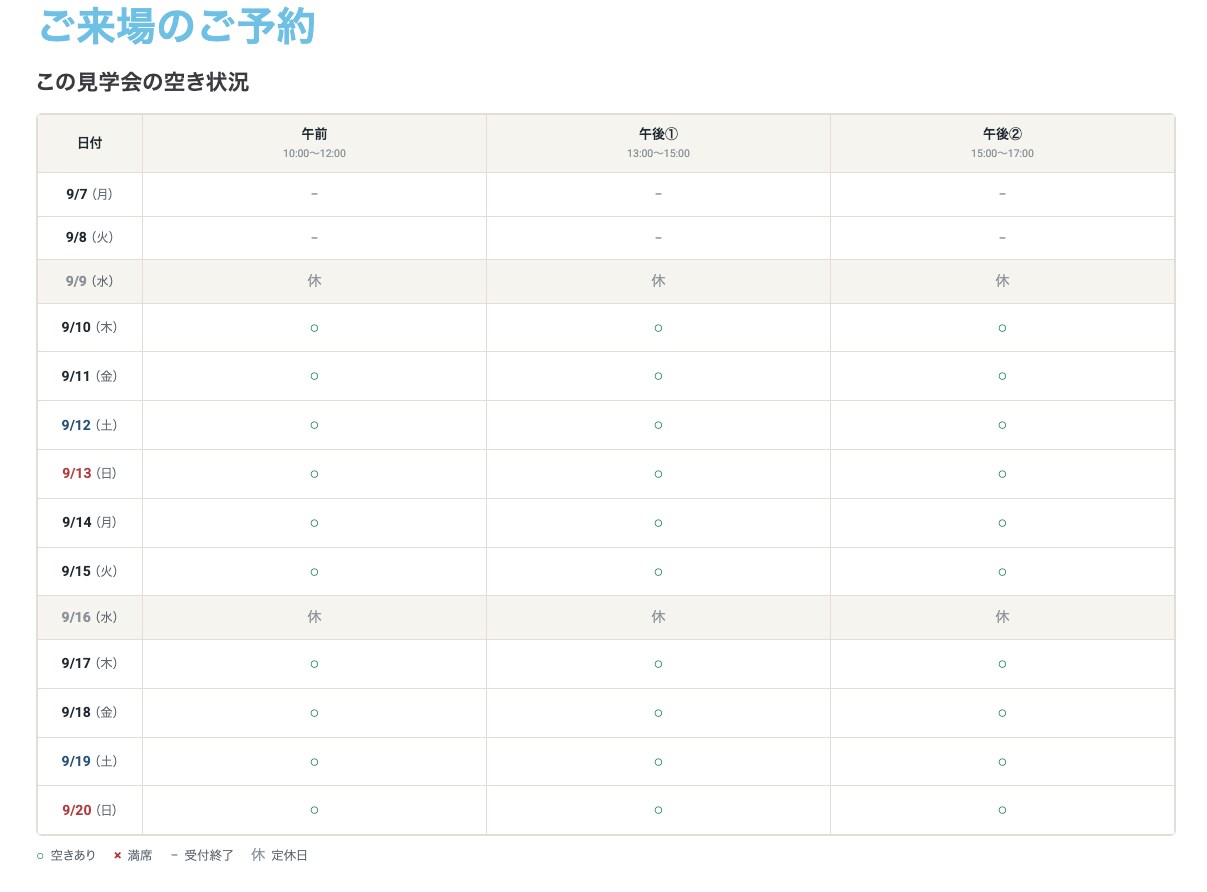Click the 9/15 (火) date cell
1207x892 pixels.
coord(90,572)
